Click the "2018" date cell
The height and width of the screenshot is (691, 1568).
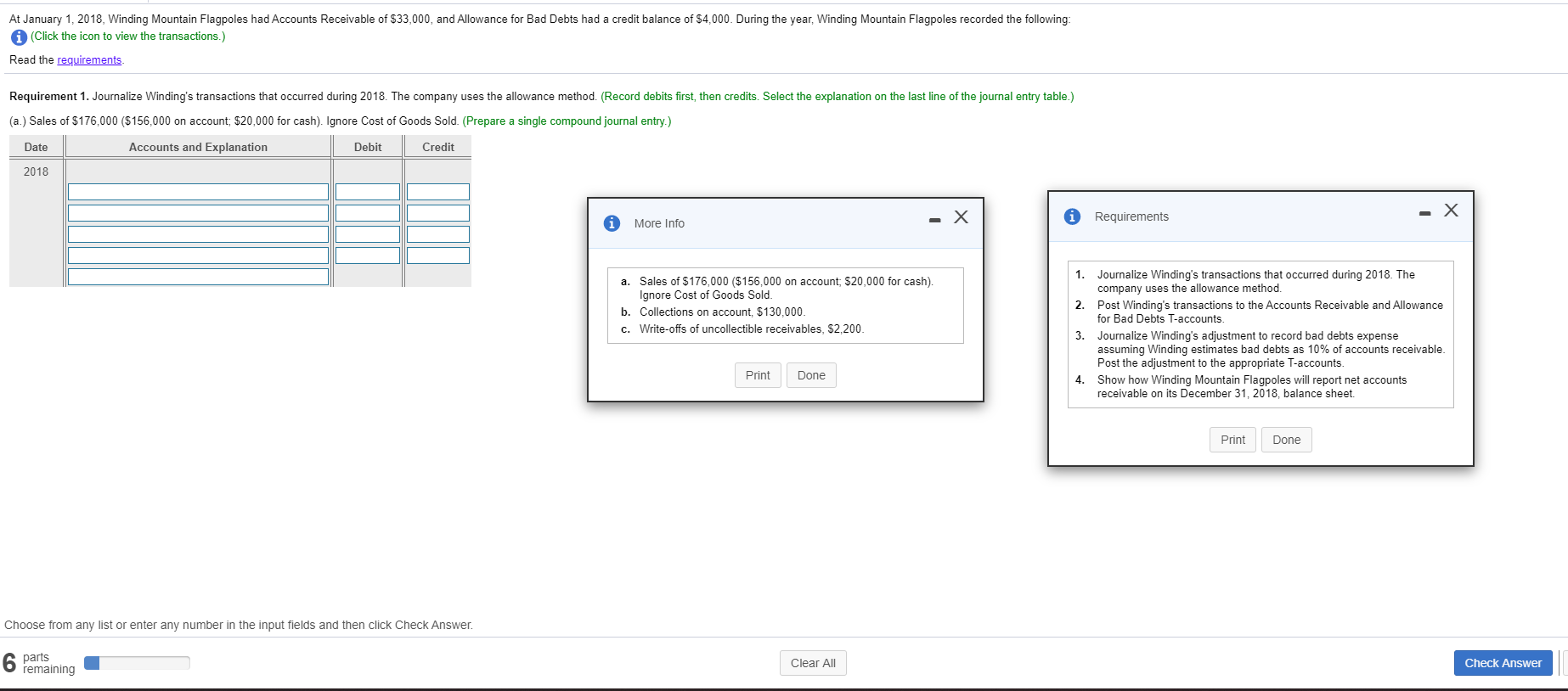(x=36, y=171)
